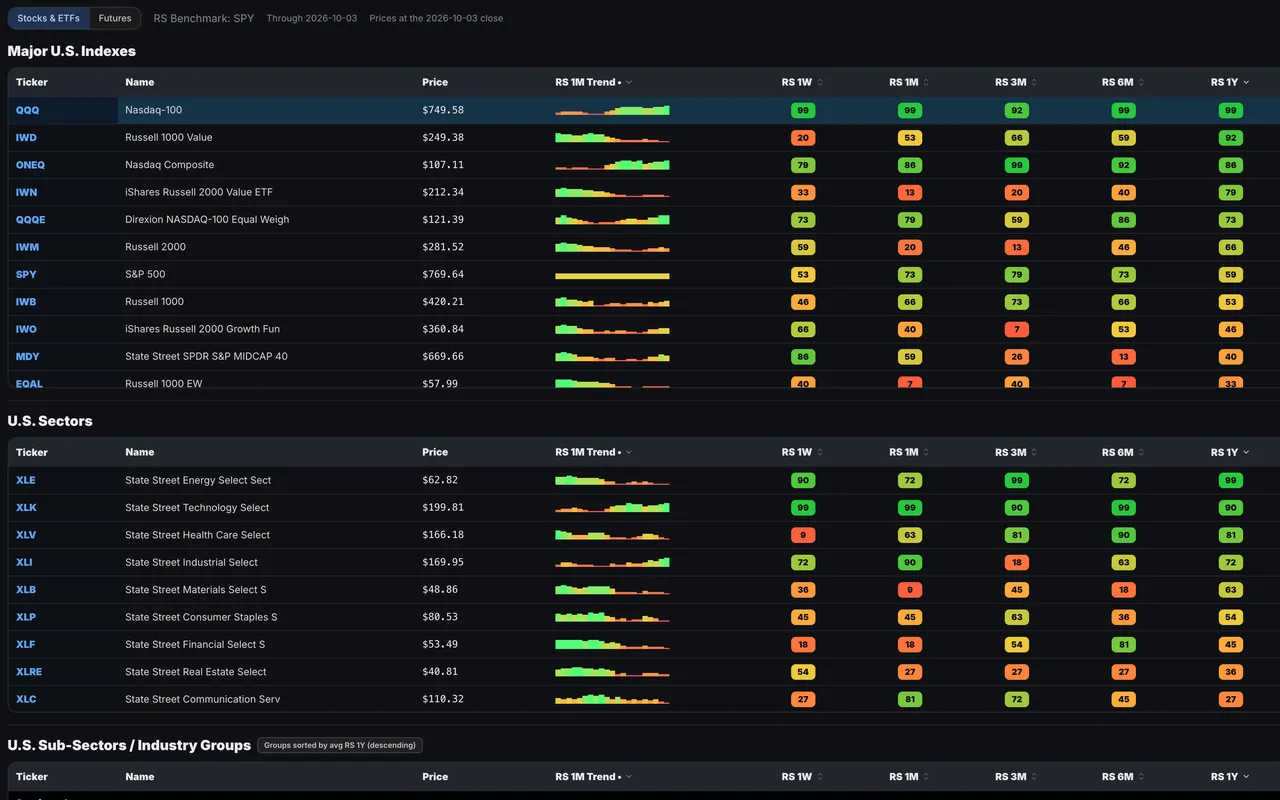Click RS 1W sort icon in Major U.S. Indexes header
The height and width of the screenshot is (800, 1280).
tap(819, 82)
